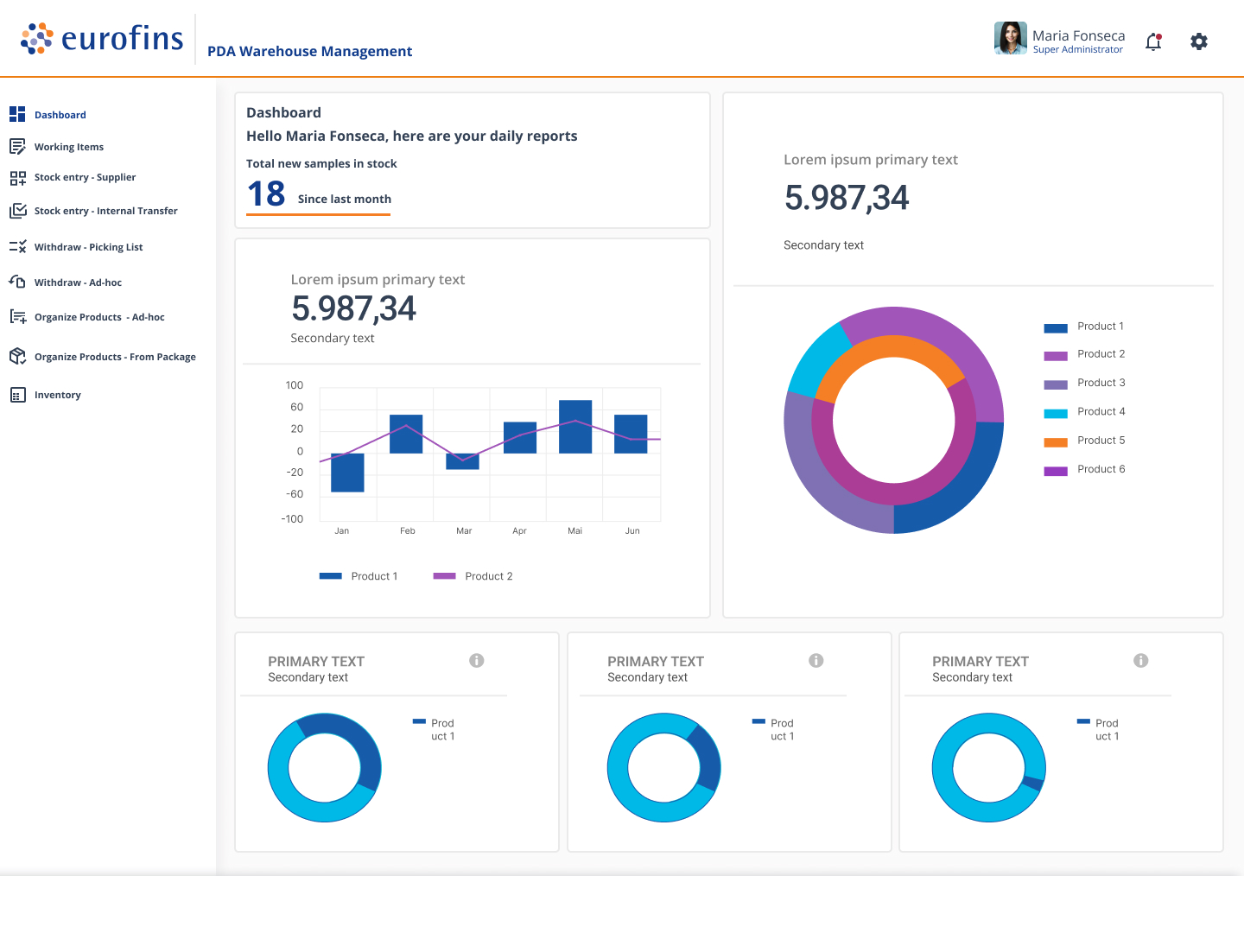
Task: Open settings via the gear icon
Action: point(1199,41)
